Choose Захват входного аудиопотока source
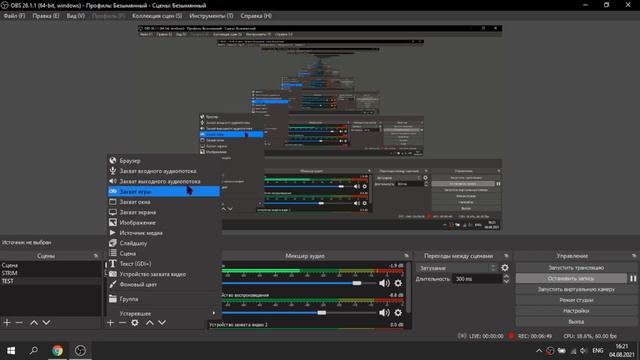Image resolution: width=640 pixels, height=360 pixels. click(163, 171)
